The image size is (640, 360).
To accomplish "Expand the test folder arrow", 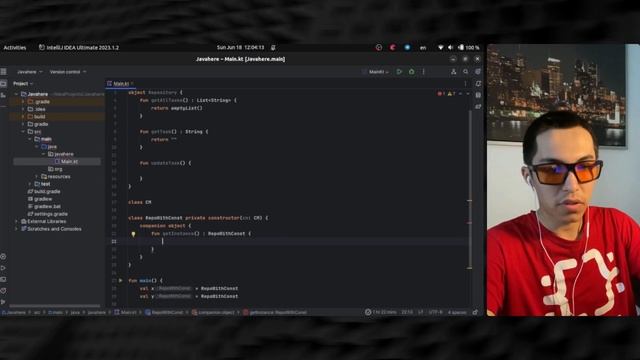I will click(x=30, y=184).
